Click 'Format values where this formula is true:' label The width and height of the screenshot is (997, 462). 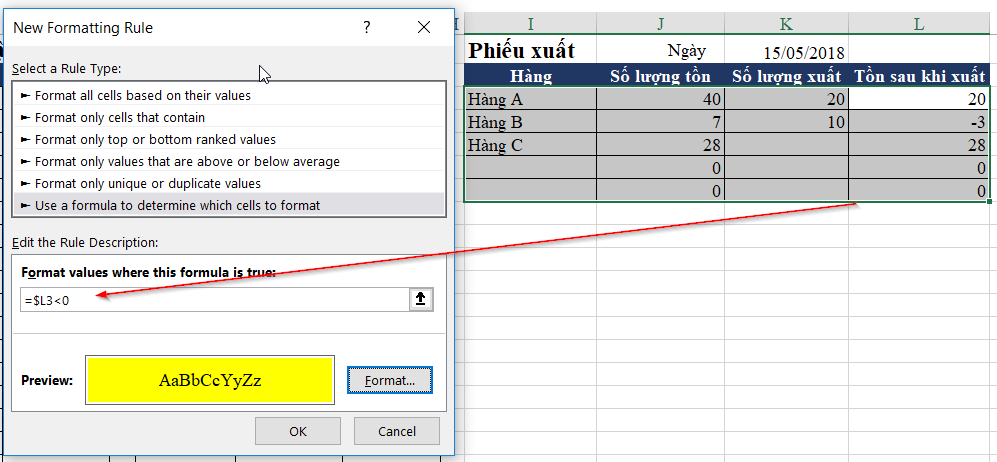(149, 273)
